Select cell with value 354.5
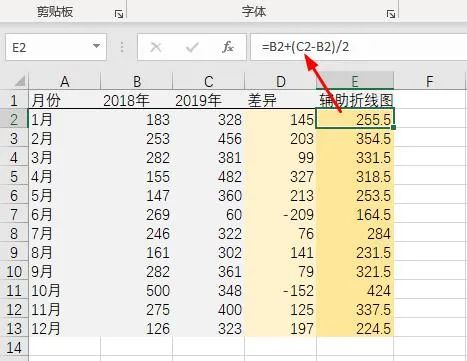Image resolution: width=467 pixels, height=361 pixels. [x=355, y=138]
